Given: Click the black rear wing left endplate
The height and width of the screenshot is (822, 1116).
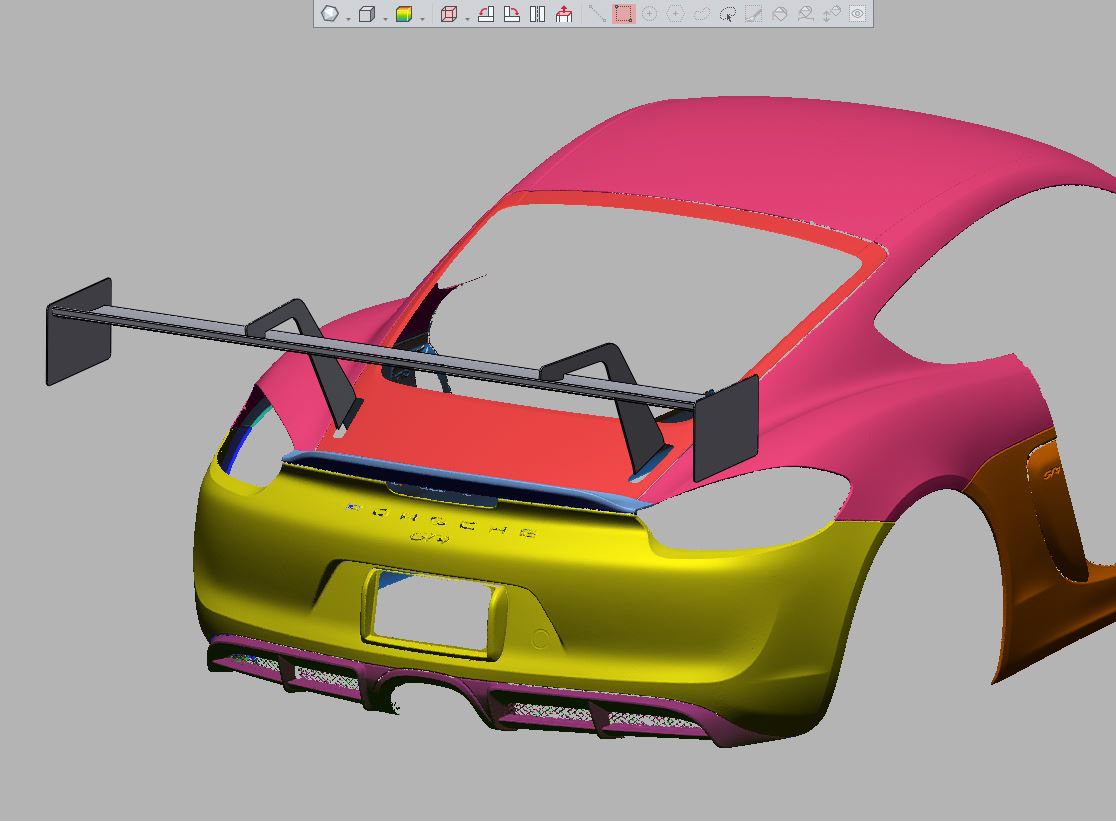Looking at the screenshot, I should 79,332.
